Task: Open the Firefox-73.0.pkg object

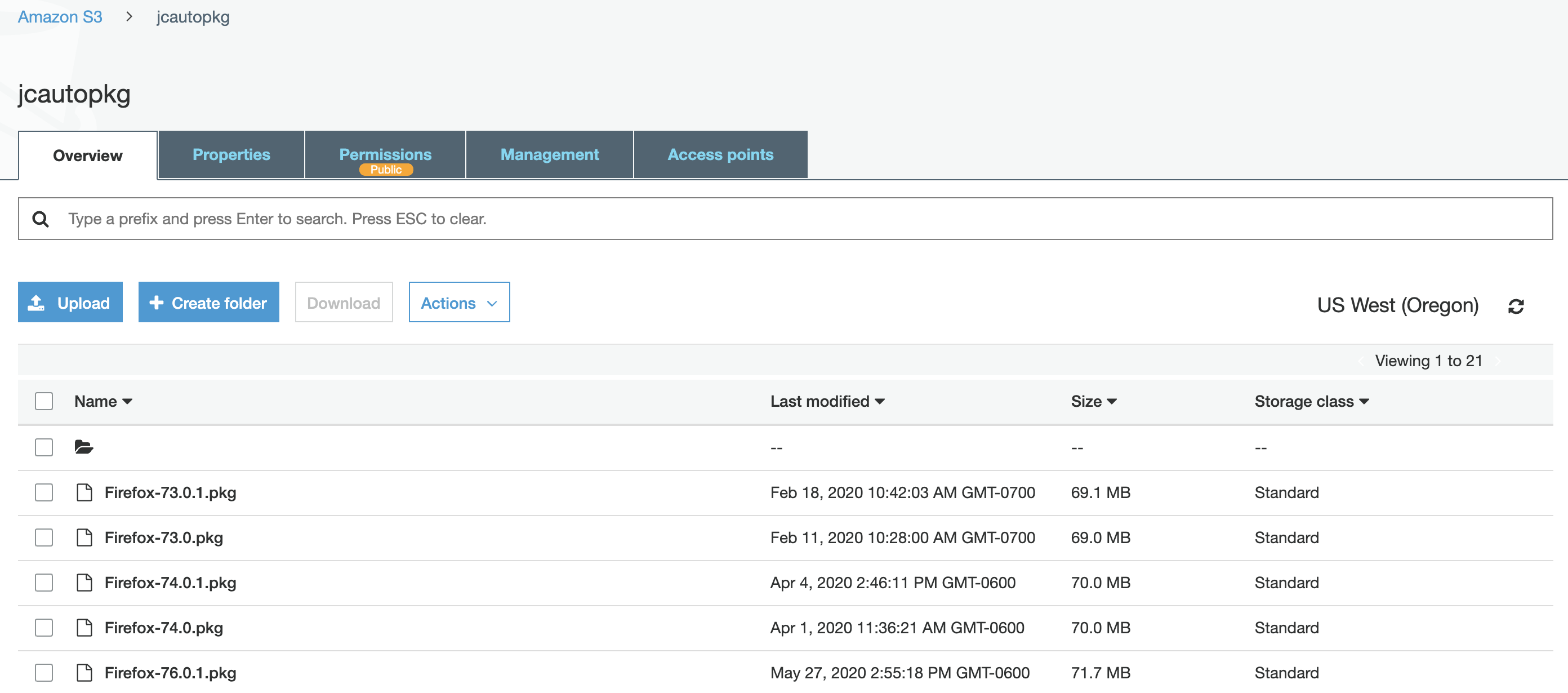Action: point(164,537)
